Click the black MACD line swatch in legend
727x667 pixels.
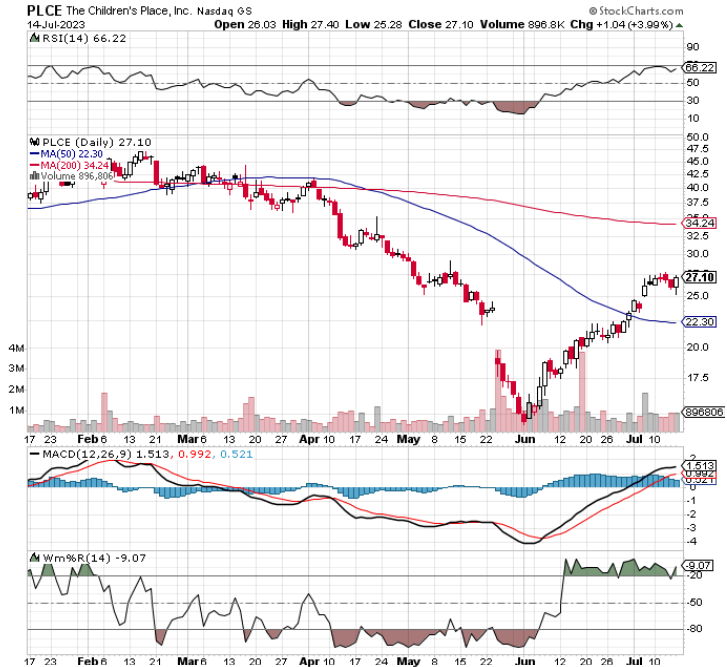(x=35, y=454)
